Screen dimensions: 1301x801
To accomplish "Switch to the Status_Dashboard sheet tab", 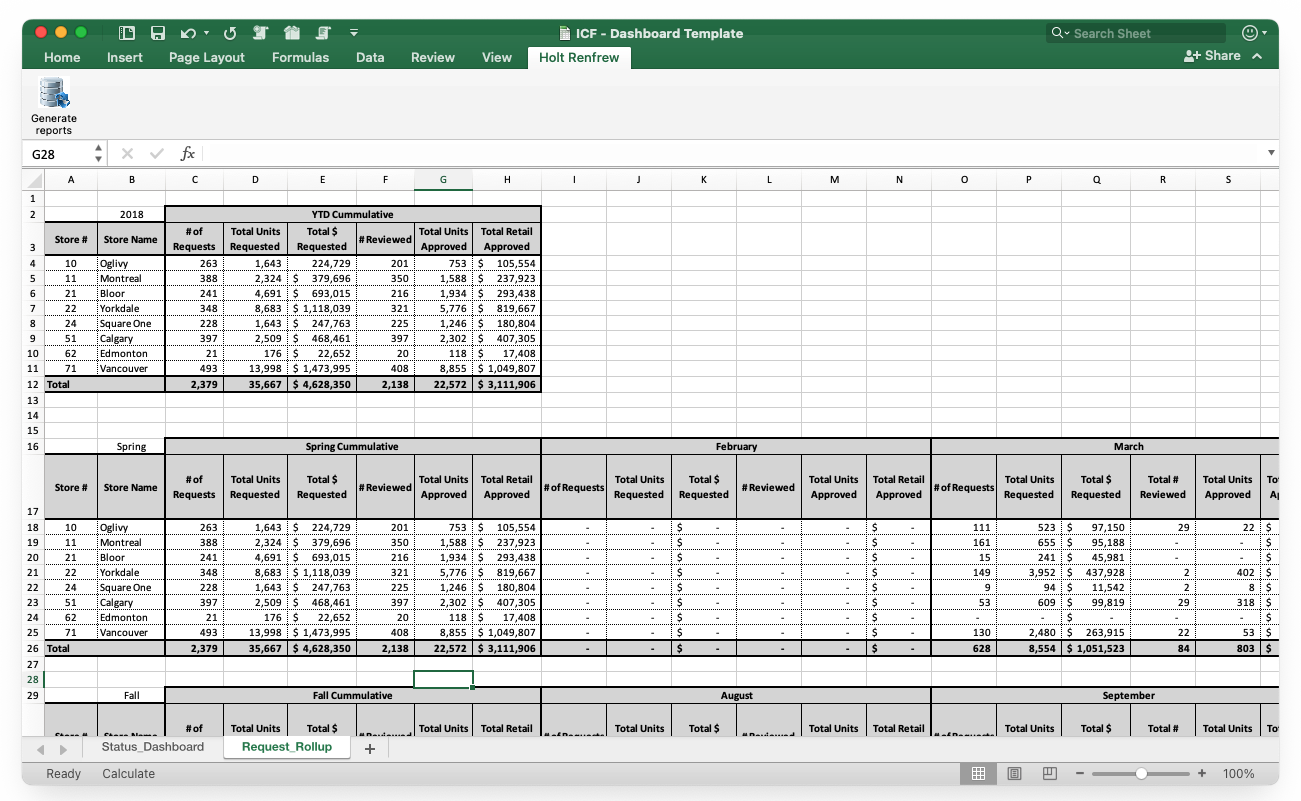I will pos(151,747).
